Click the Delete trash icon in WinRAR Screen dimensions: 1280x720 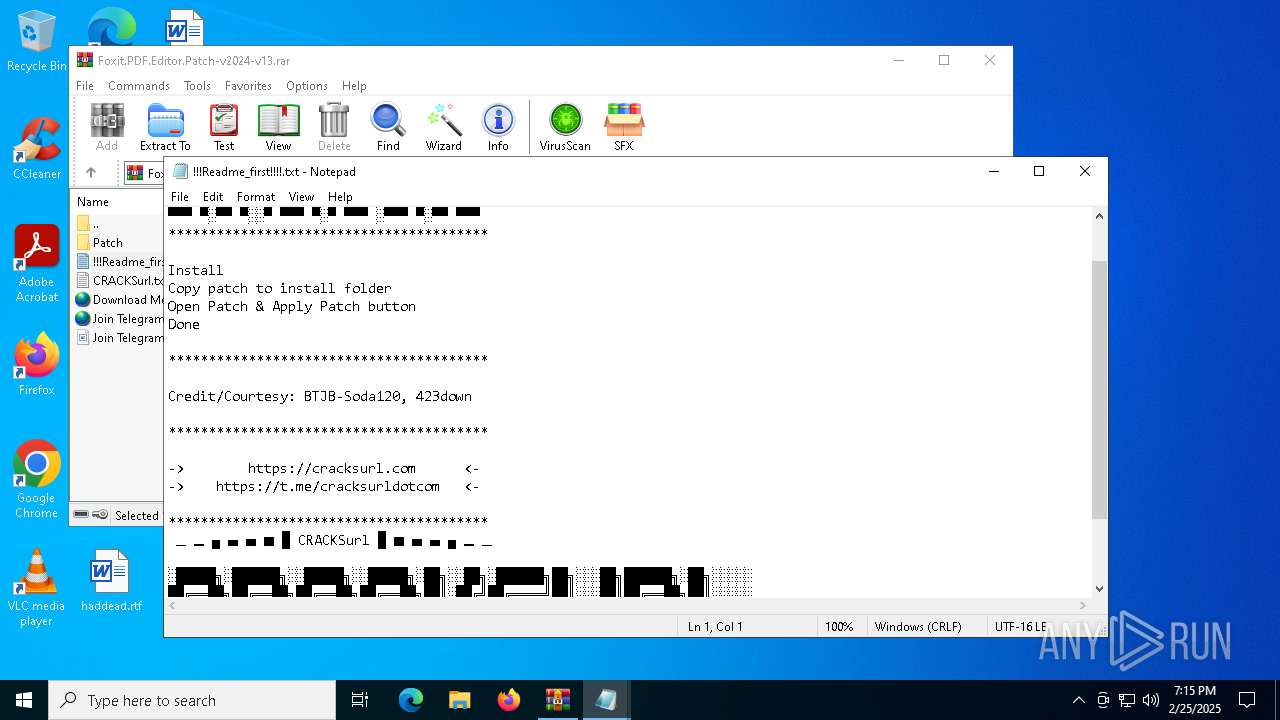334,127
